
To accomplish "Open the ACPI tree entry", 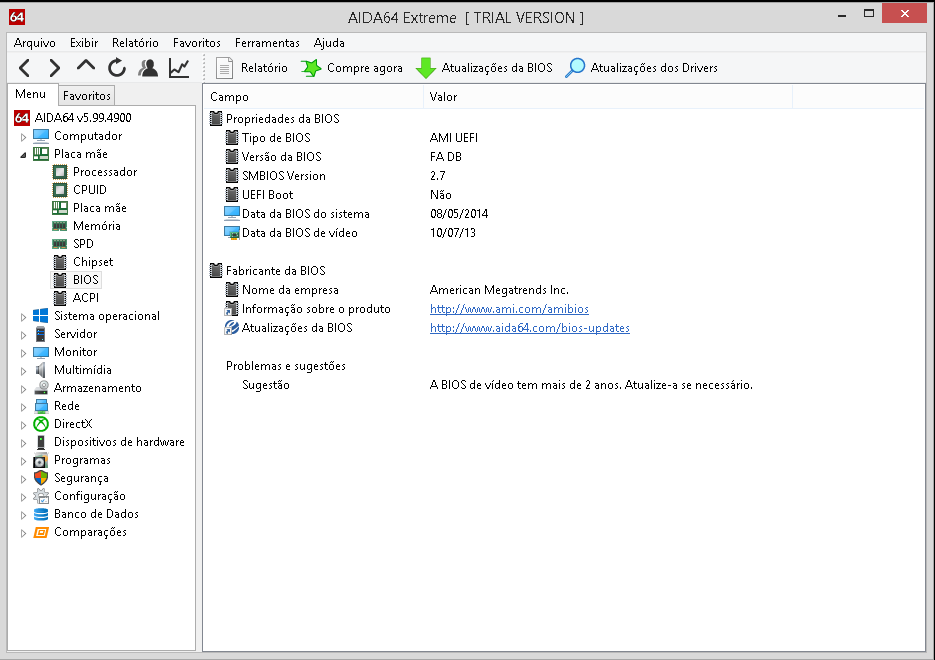I will pyautogui.click(x=86, y=298).
